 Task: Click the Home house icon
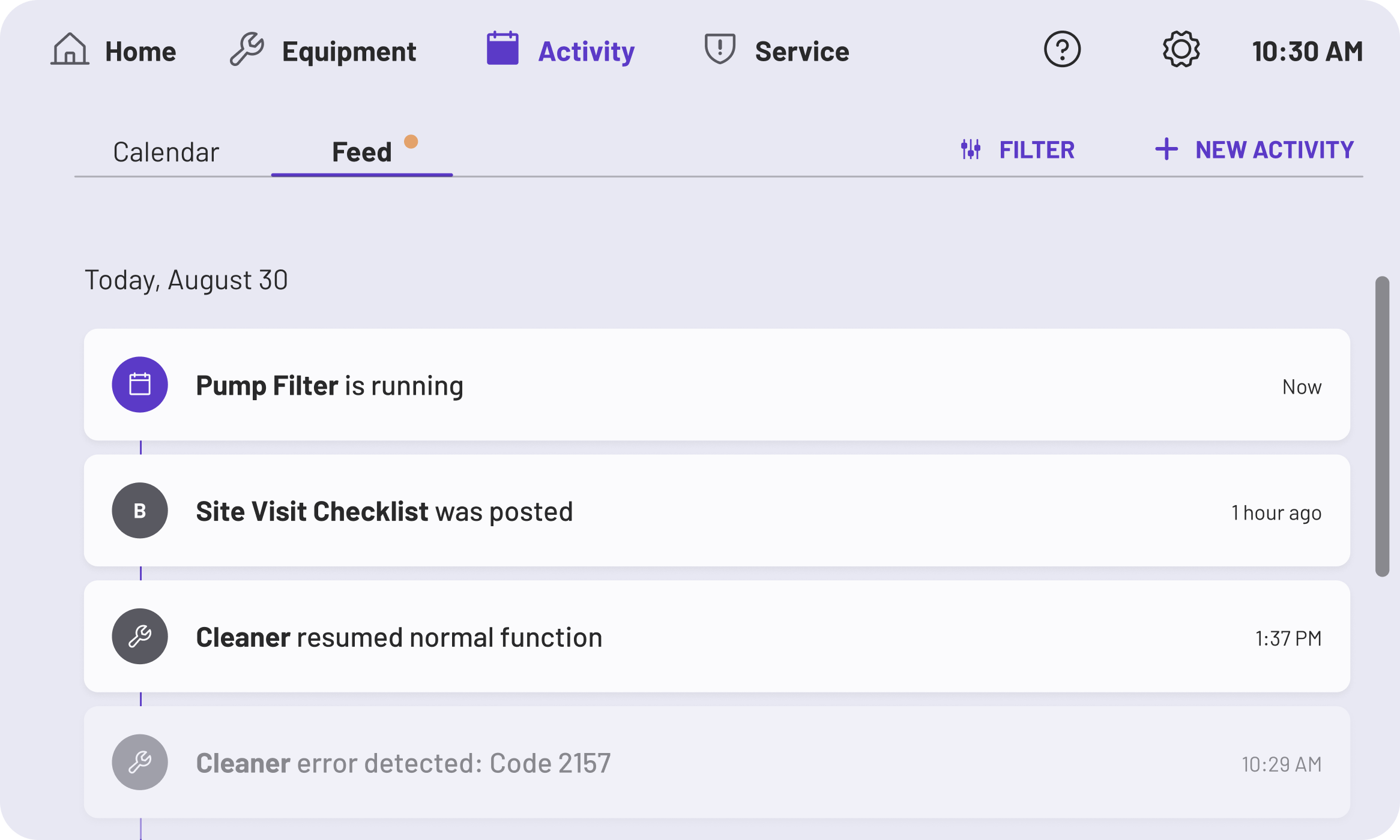70,49
